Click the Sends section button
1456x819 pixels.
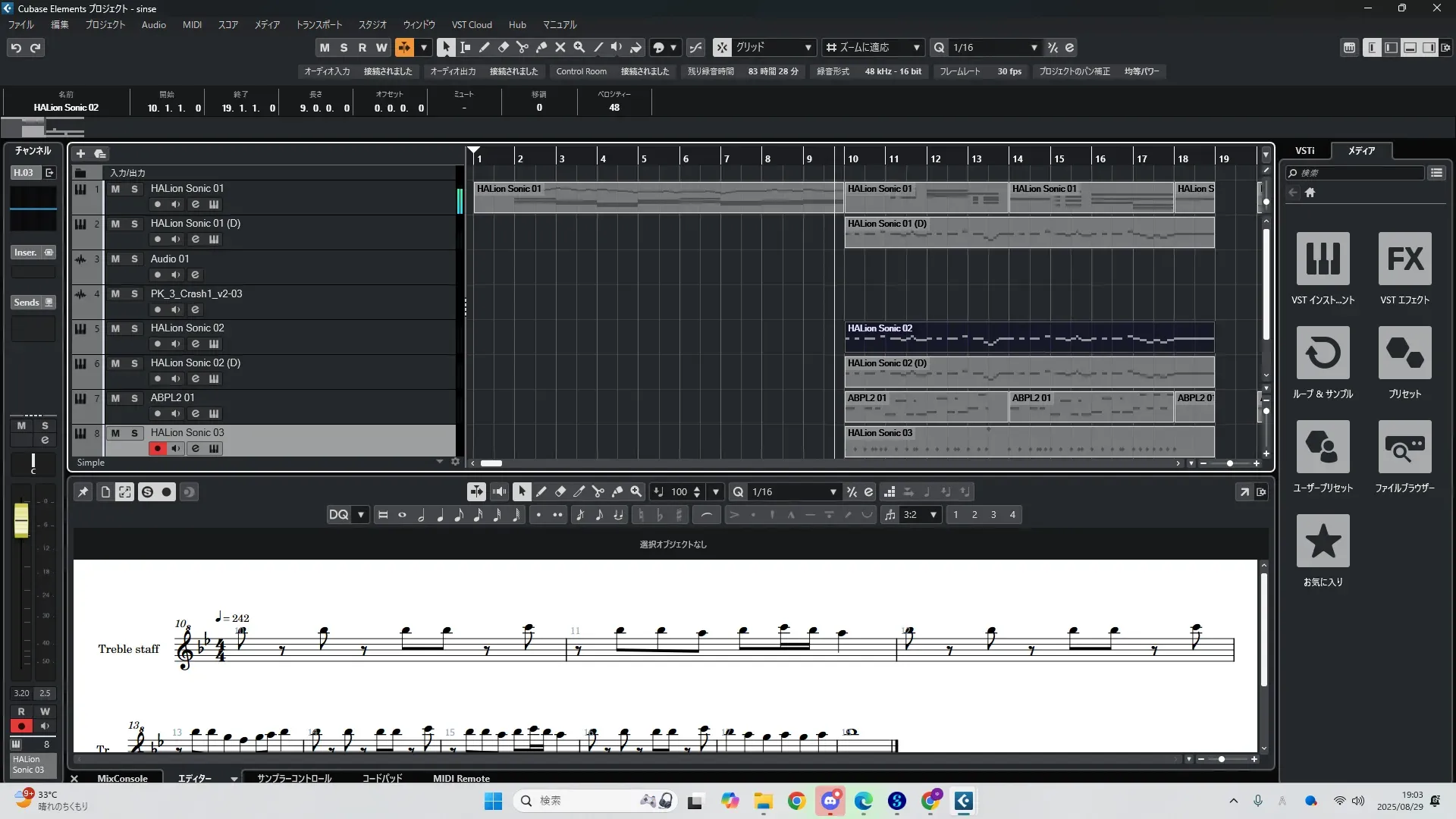coord(27,302)
